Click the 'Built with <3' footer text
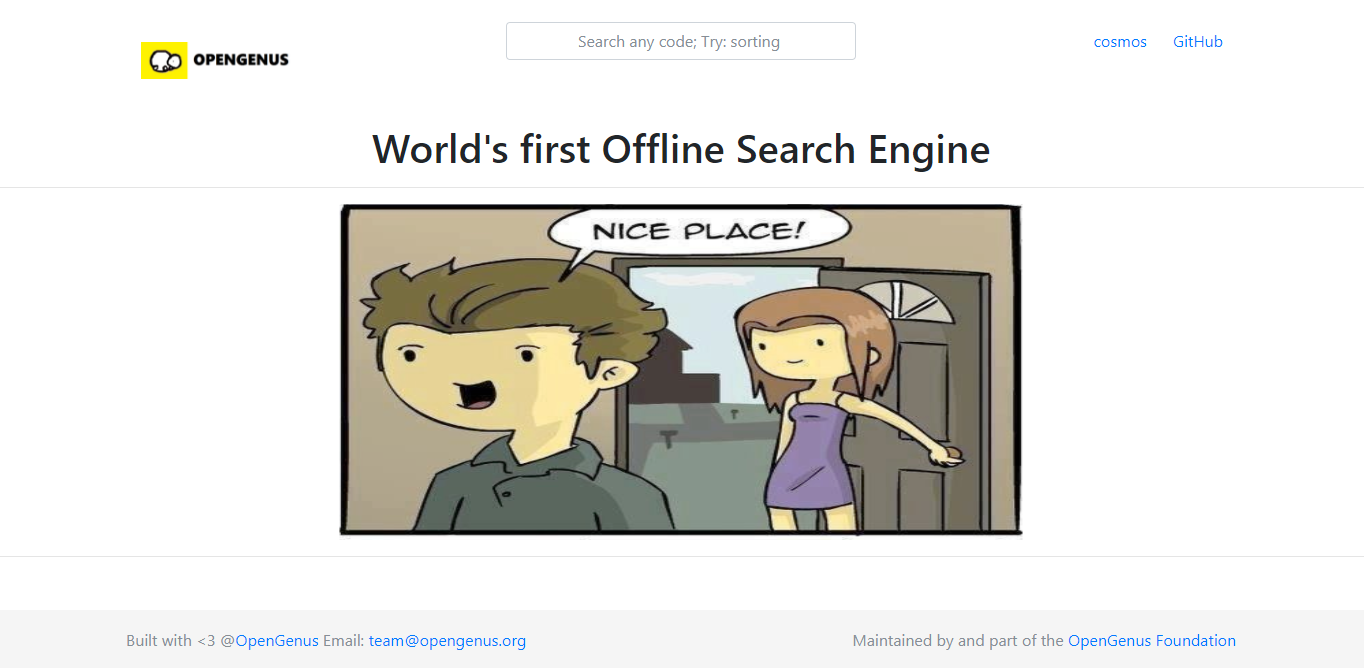 click(x=170, y=641)
